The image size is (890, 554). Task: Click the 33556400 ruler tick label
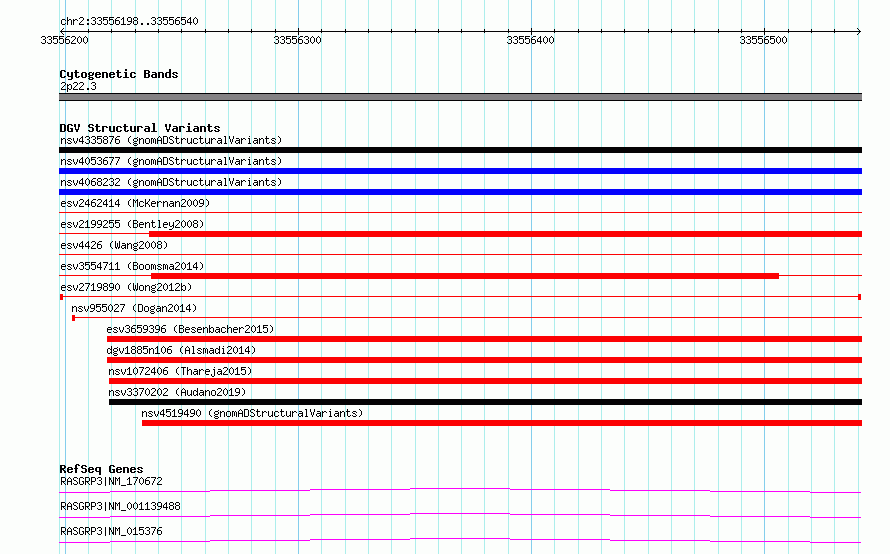pos(530,40)
